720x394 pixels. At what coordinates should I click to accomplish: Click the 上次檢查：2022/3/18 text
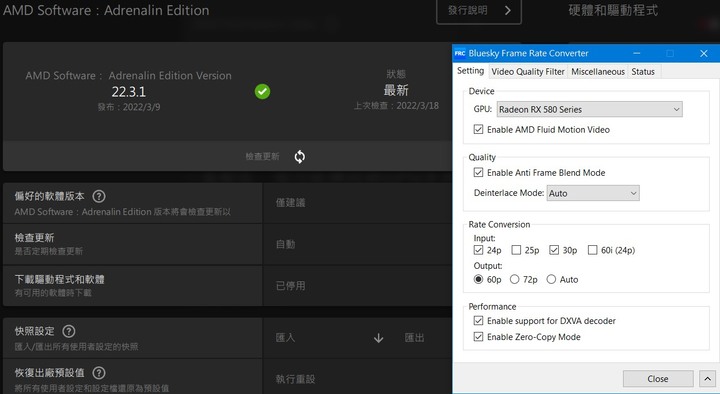tap(396, 106)
